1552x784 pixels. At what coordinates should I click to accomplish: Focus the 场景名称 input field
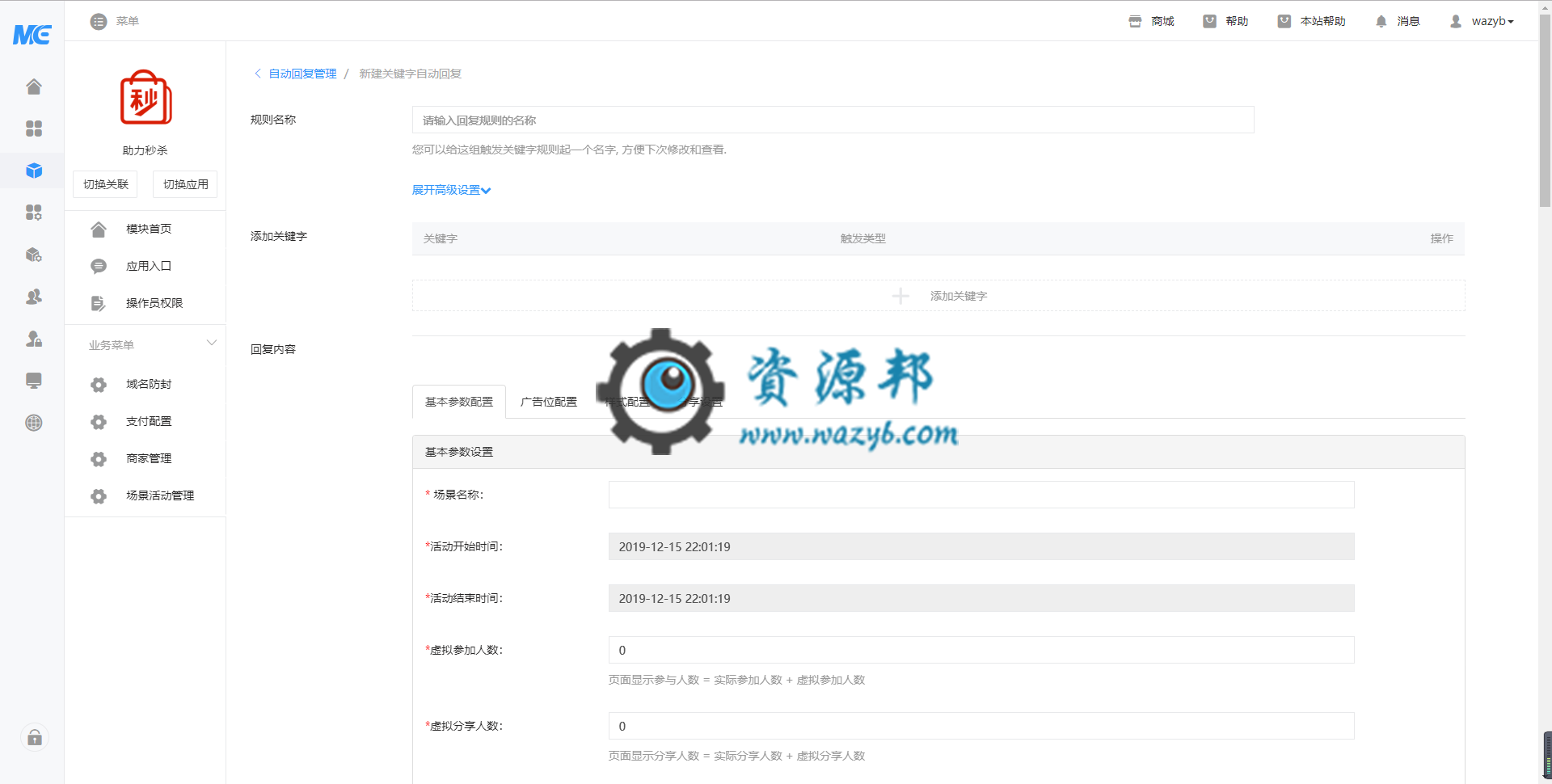(x=981, y=495)
